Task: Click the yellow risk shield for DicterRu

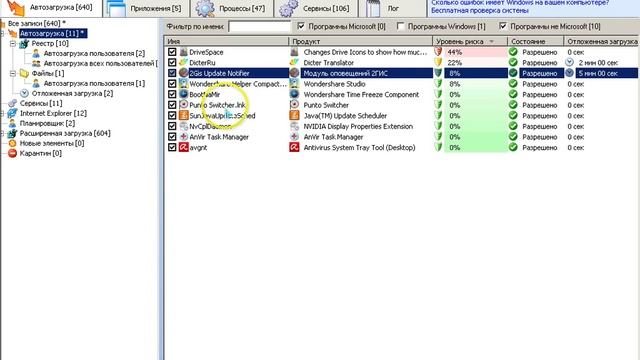Action: coord(438,62)
